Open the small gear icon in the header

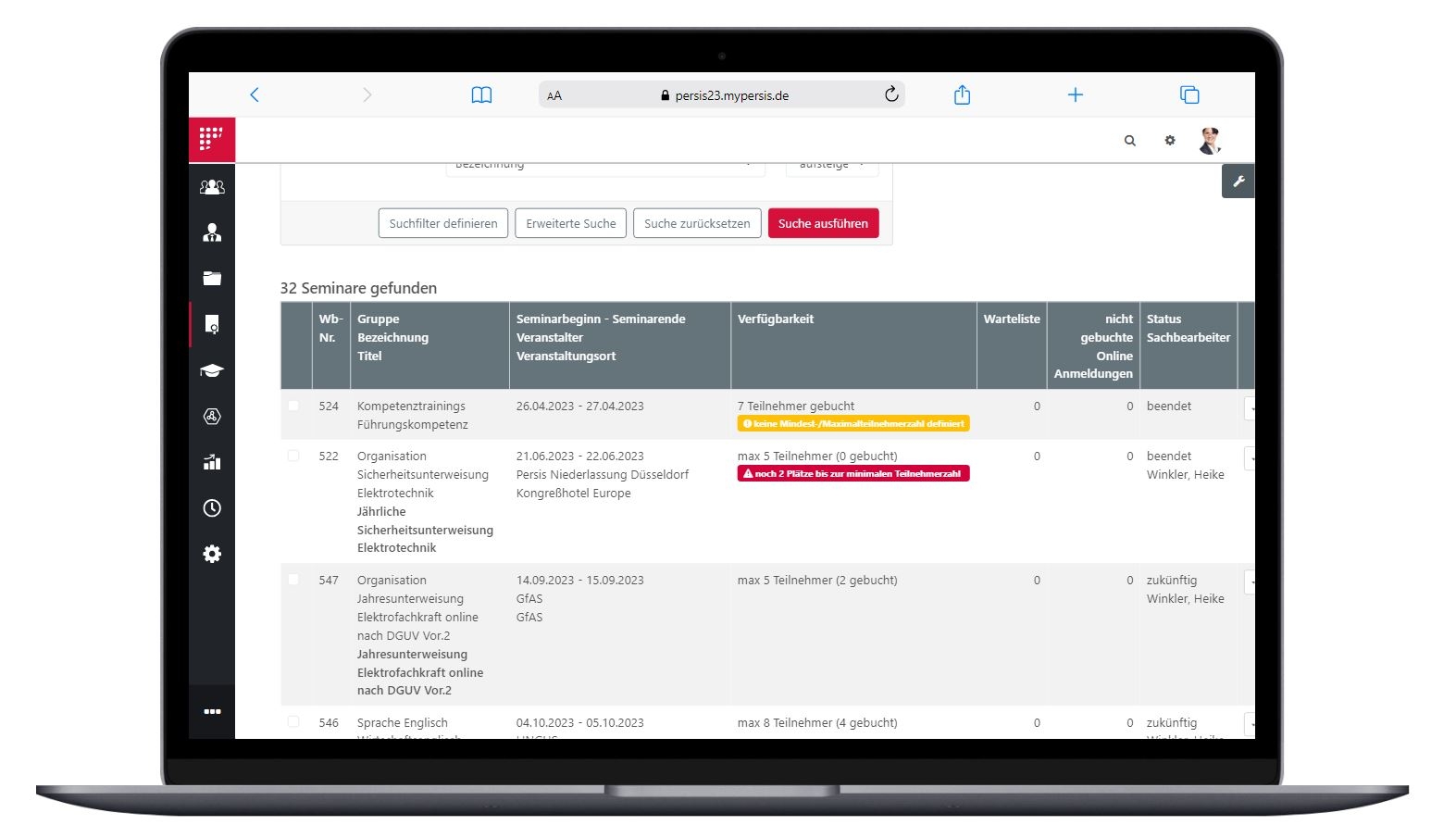(x=1170, y=141)
